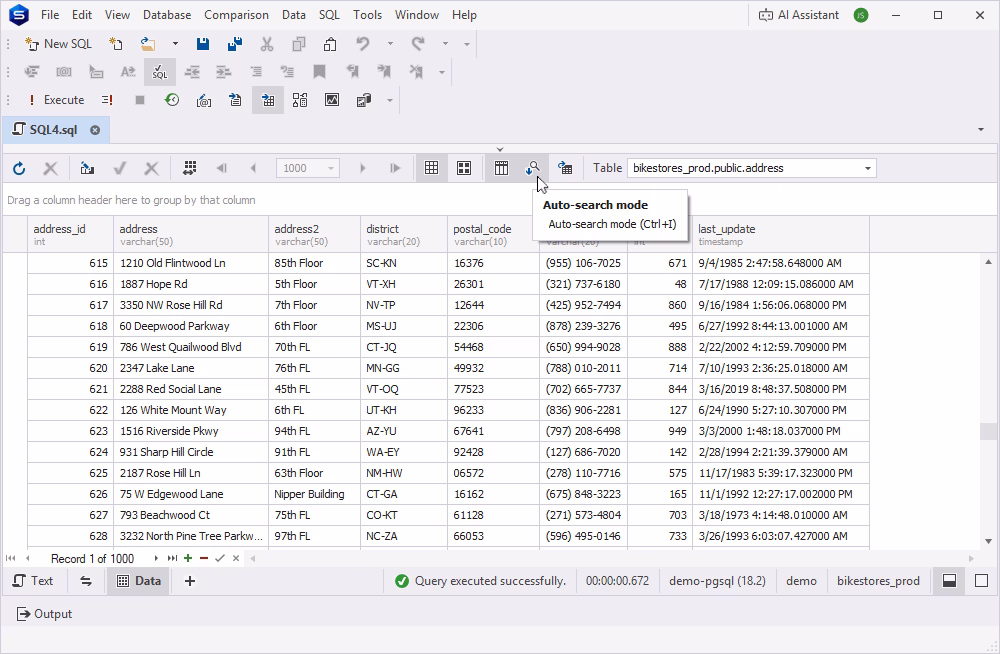Open the execution history clock icon

[x=172, y=100]
